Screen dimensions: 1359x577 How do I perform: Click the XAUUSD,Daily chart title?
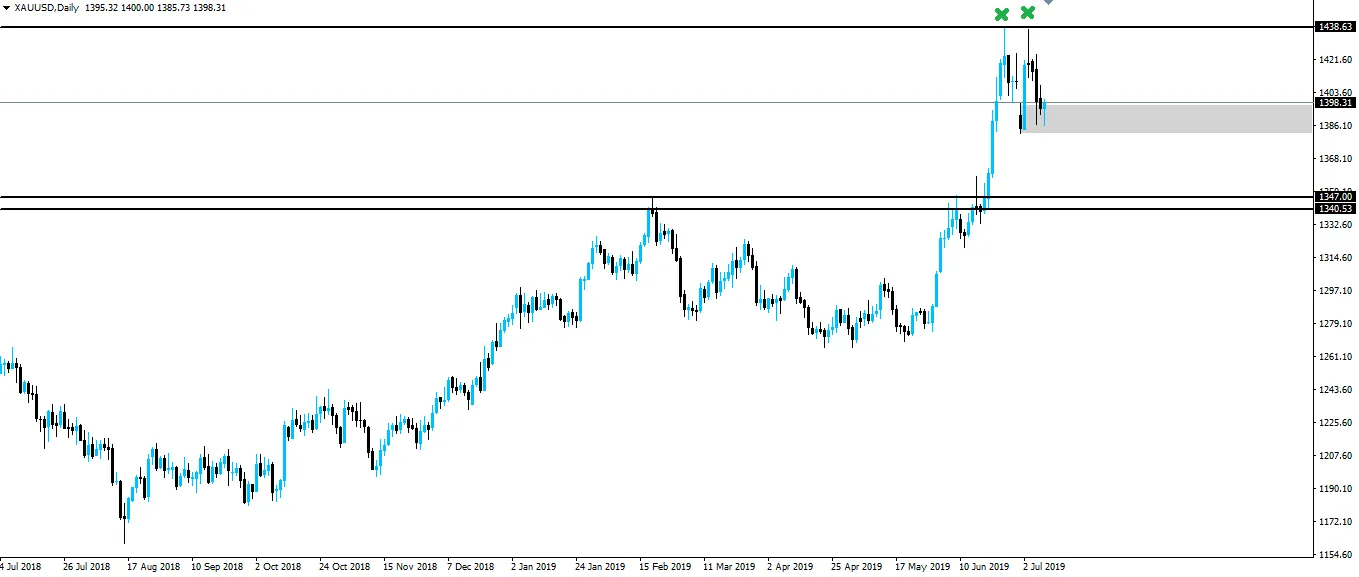click(x=46, y=8)
